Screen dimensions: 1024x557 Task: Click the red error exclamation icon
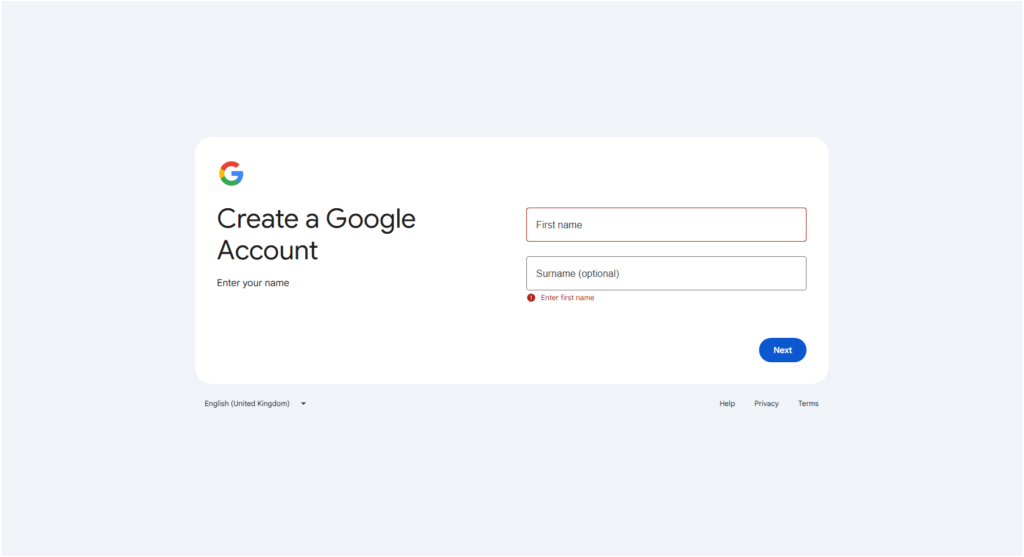[x=531, y=298]
